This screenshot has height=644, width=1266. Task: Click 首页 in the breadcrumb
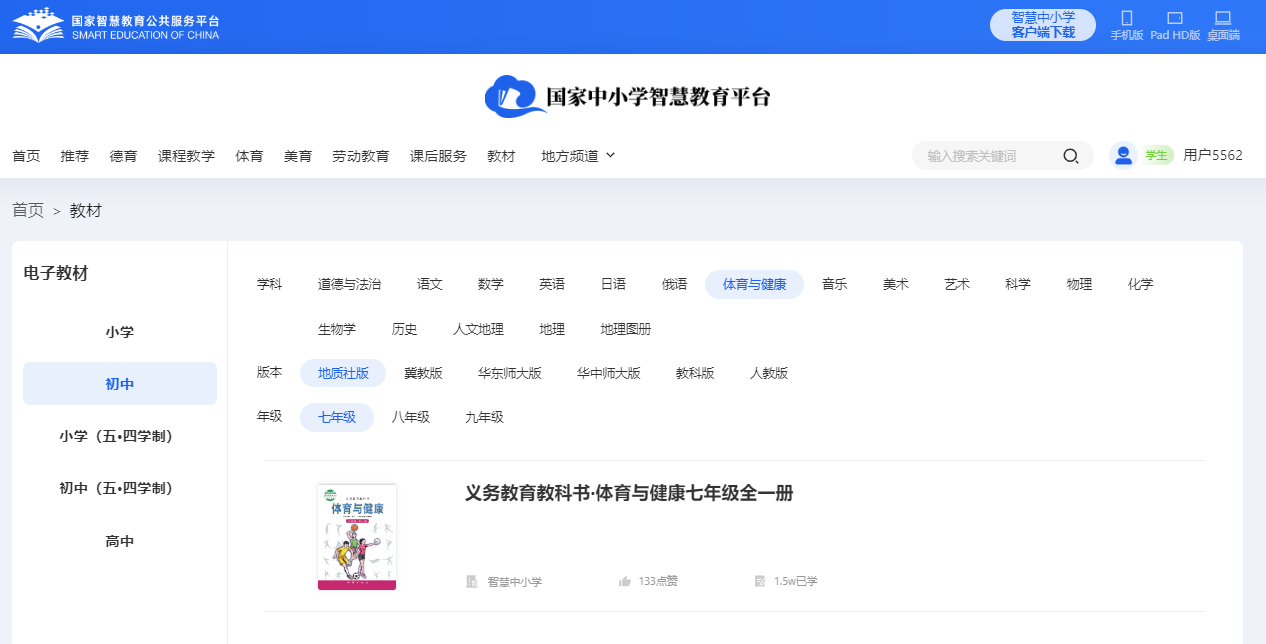point(28,210)
